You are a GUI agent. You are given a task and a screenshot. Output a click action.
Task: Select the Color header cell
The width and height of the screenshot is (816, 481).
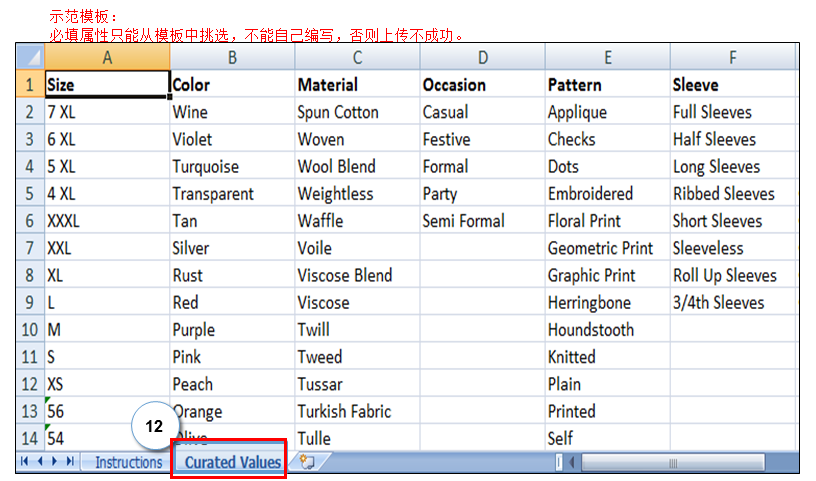(x=232, y=84)
